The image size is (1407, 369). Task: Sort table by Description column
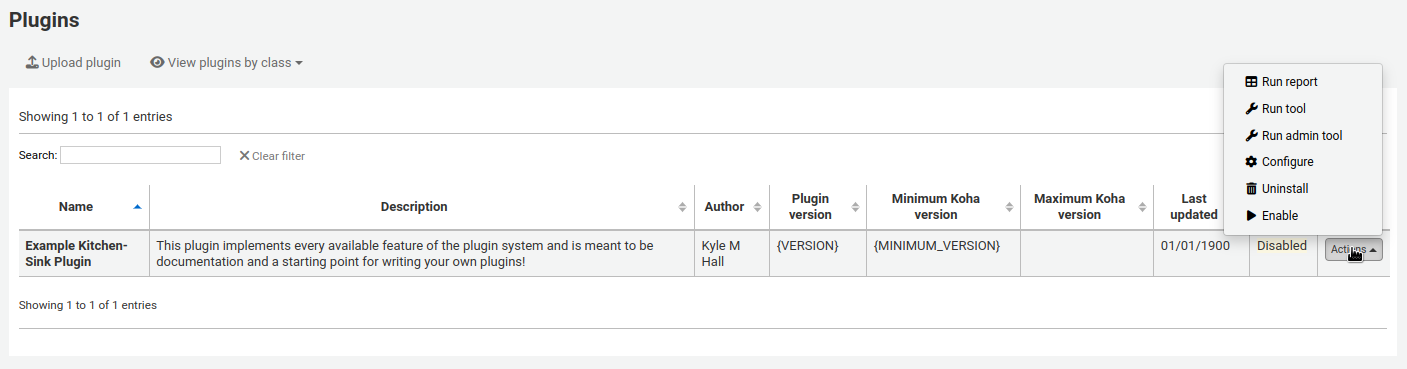click(422, 207)
